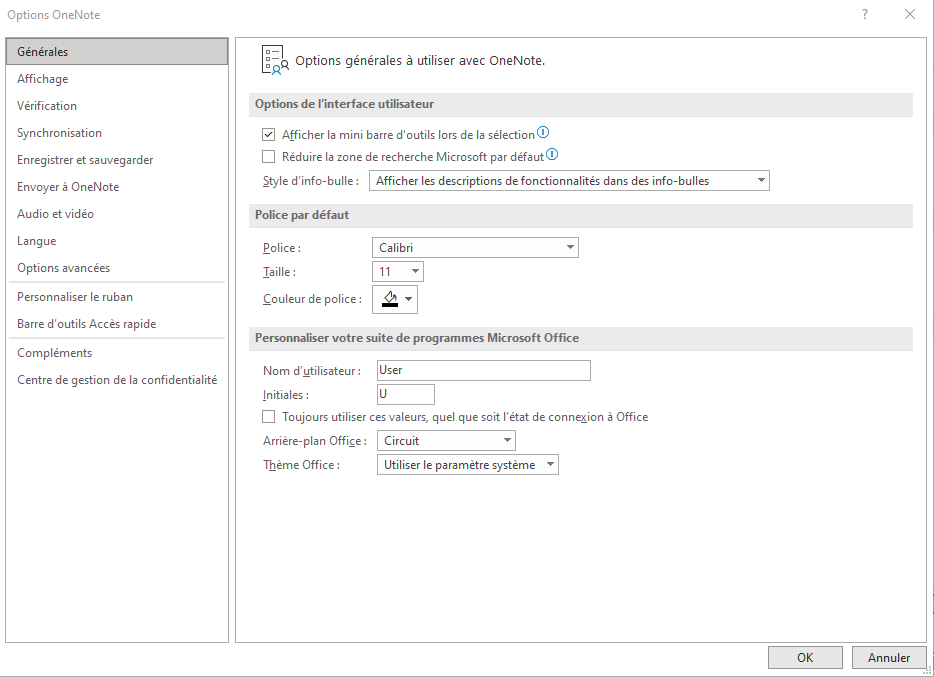Screen dimensions: 934x677
Task: Open Enregistrer et sauvegarder settings
Action: point(117,160)
